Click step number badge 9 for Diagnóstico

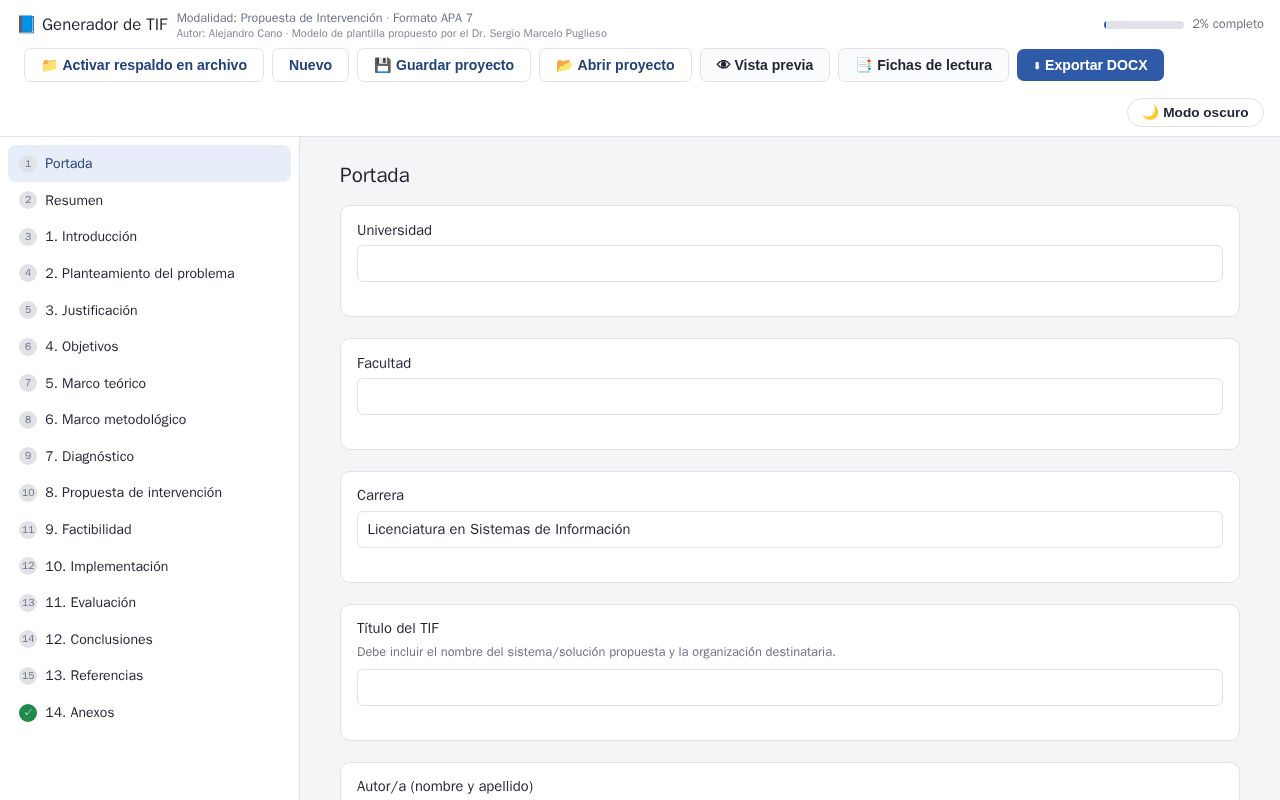28,456
